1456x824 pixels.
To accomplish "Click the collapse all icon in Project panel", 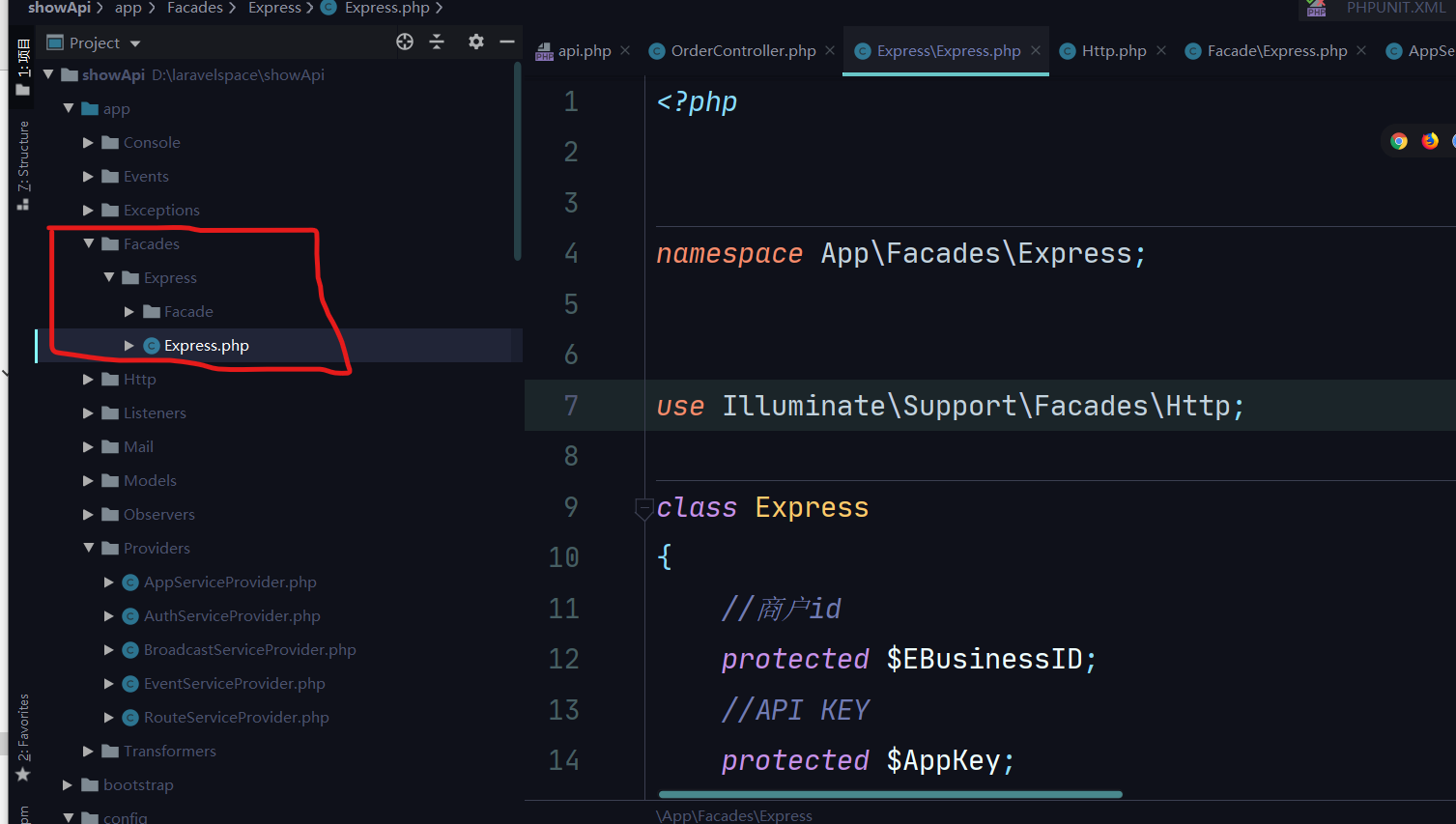I will pyautogui.click(x=437, y=42).
